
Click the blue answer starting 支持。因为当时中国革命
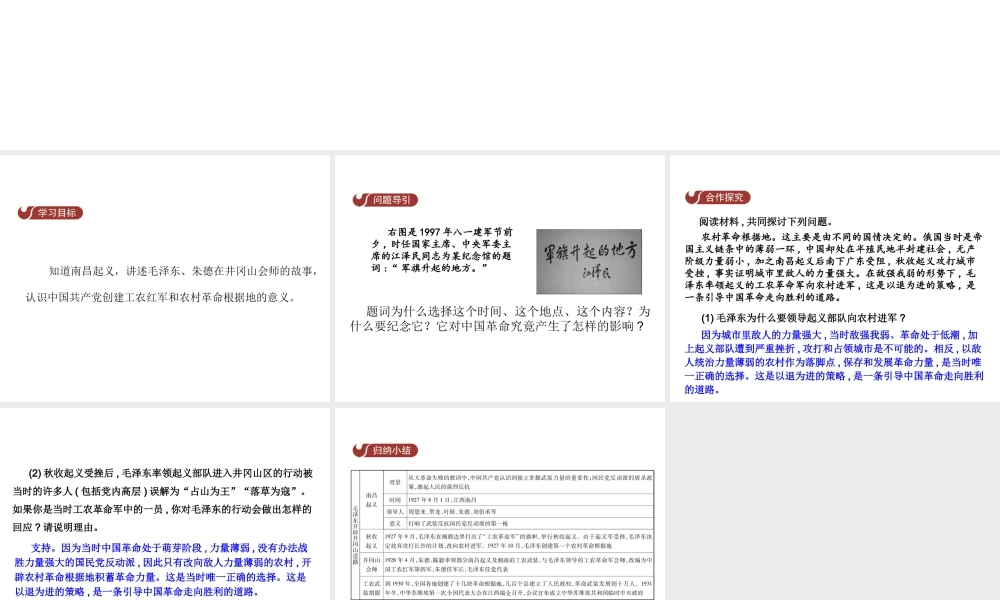pyautogui.click(x=163, y=569)
